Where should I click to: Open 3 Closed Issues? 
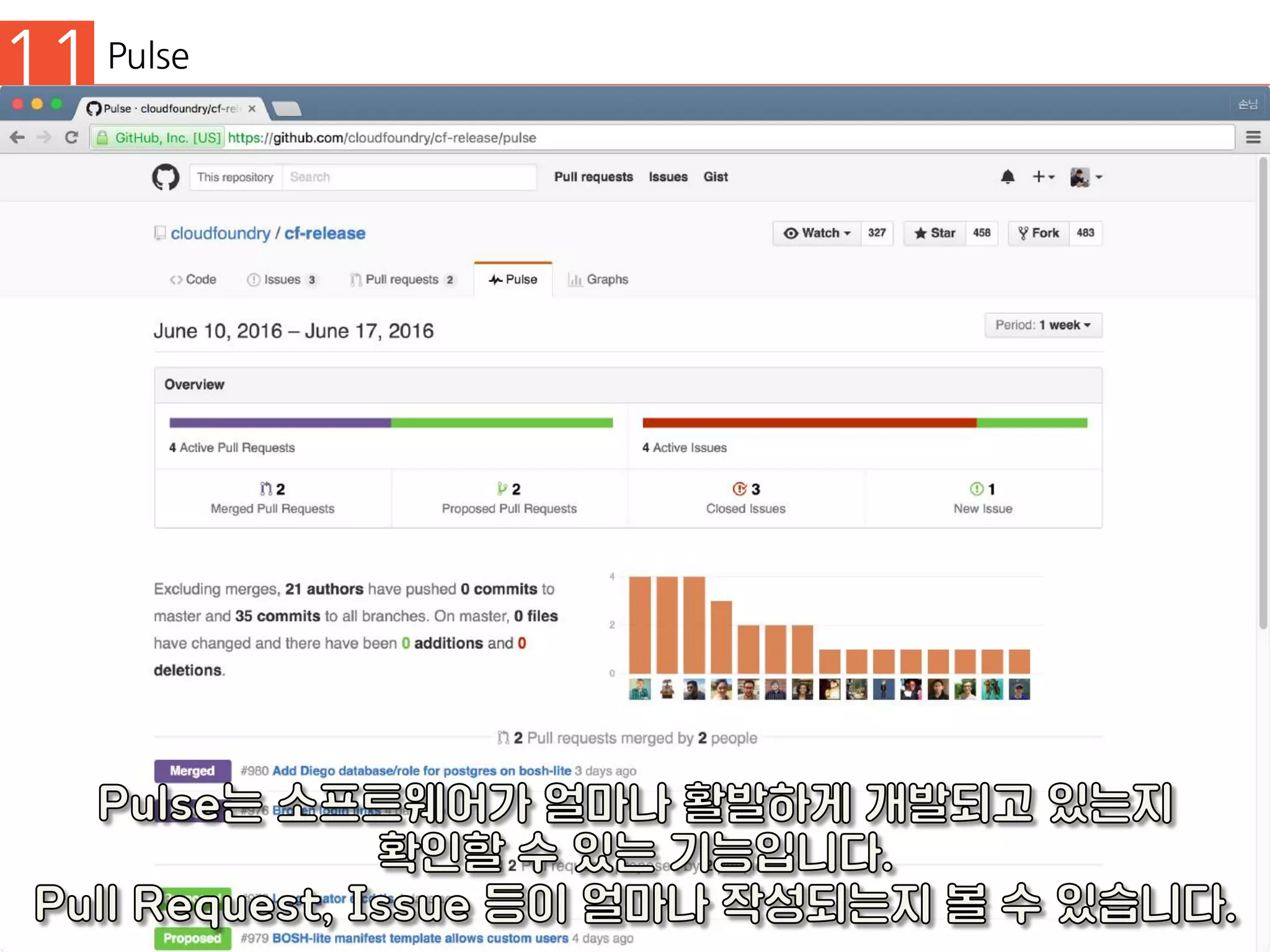[746, 498]
